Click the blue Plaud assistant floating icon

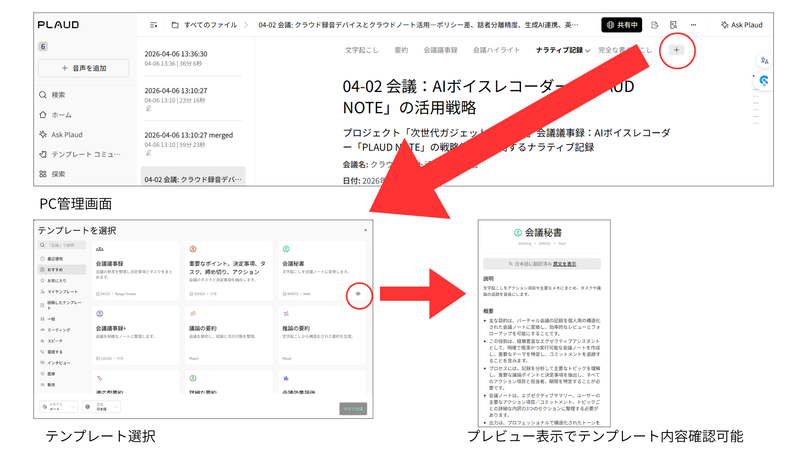(x=764, y=81)
